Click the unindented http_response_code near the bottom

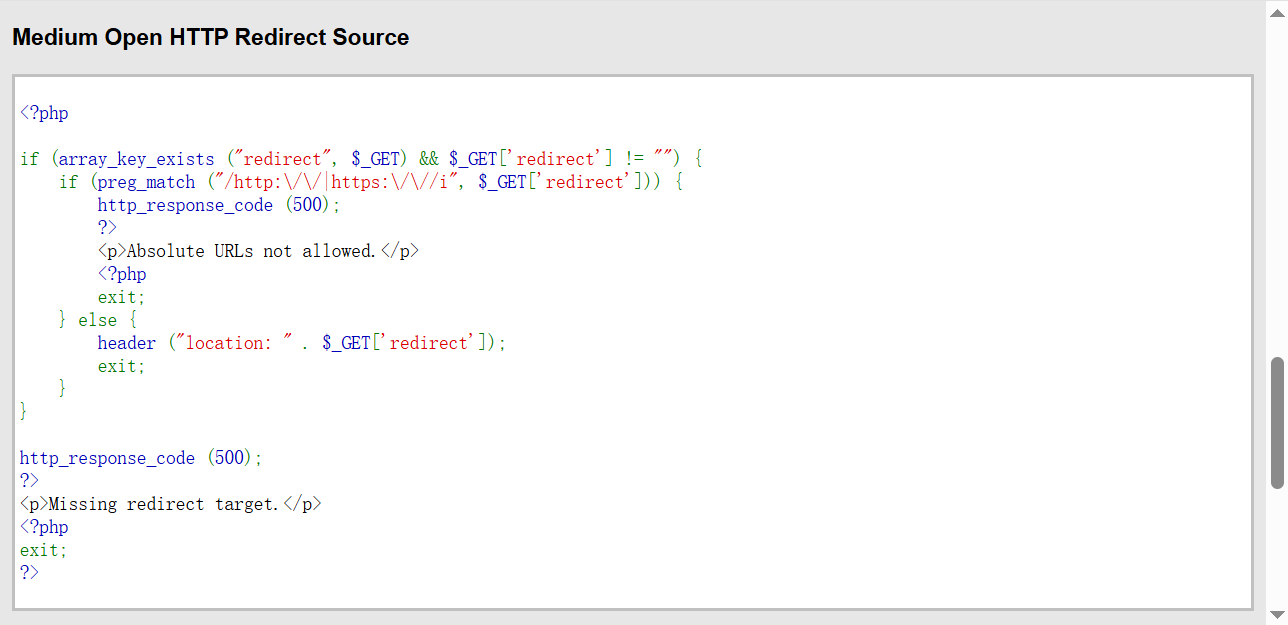[x=107, y=458]
